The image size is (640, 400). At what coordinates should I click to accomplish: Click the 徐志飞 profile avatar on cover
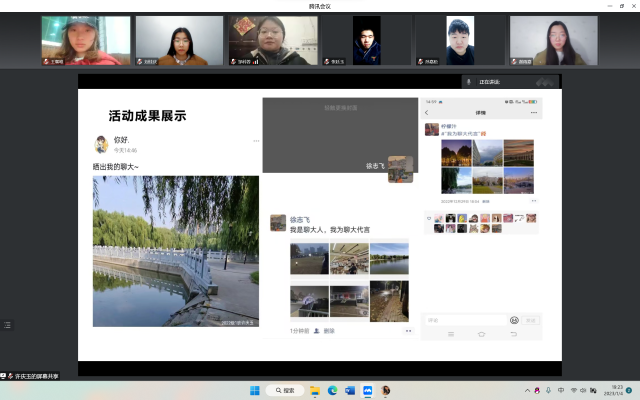click(400, 169)
